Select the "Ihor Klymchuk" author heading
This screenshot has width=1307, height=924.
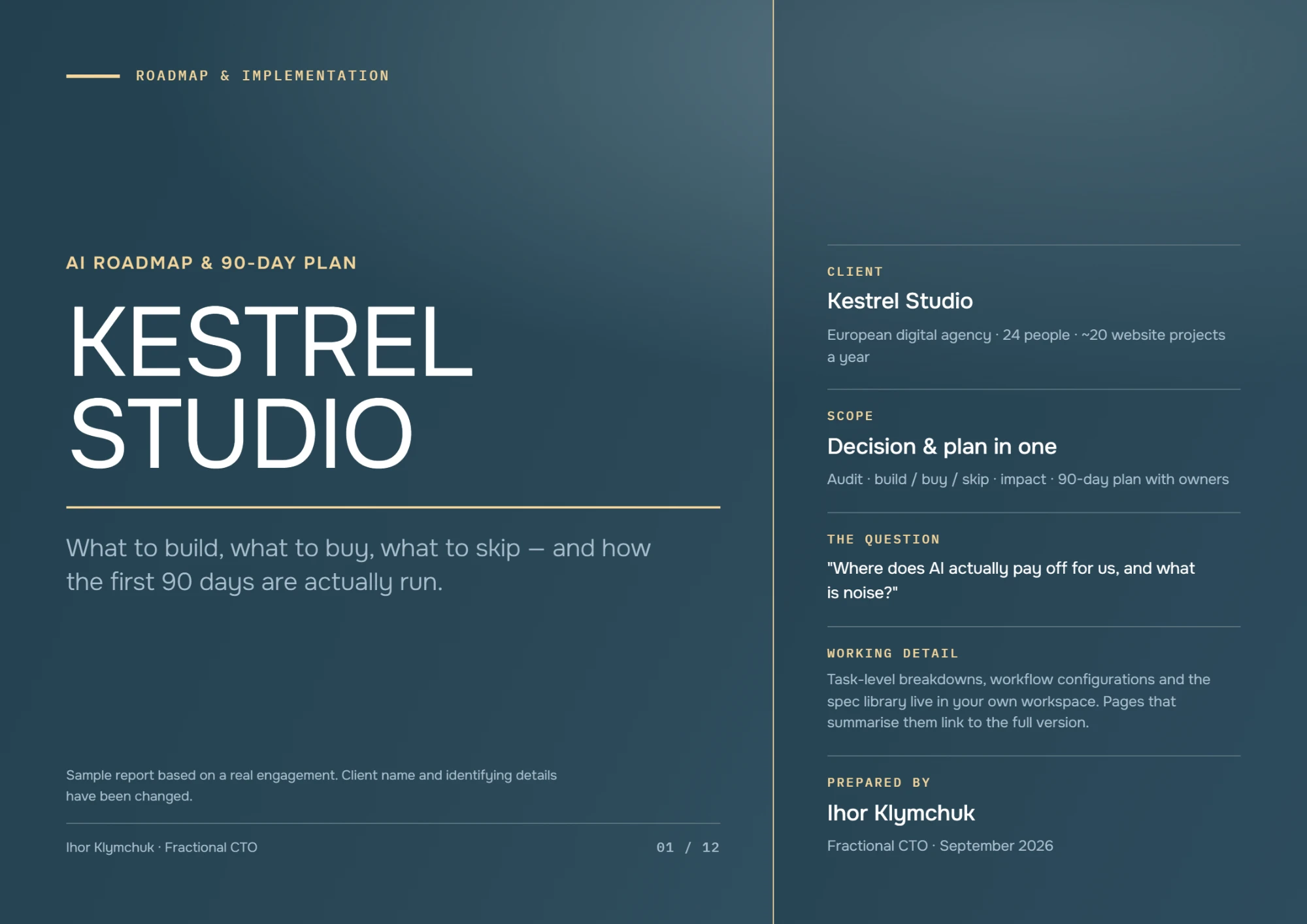pos(901,814)
